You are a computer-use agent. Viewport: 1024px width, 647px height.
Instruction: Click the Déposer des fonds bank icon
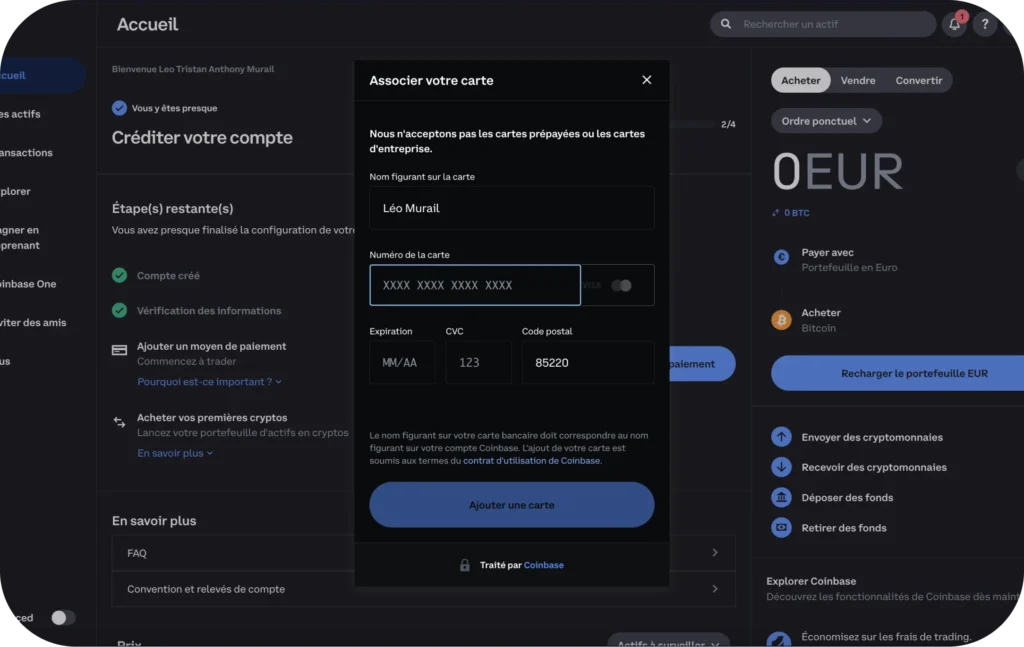click(781, 497)
